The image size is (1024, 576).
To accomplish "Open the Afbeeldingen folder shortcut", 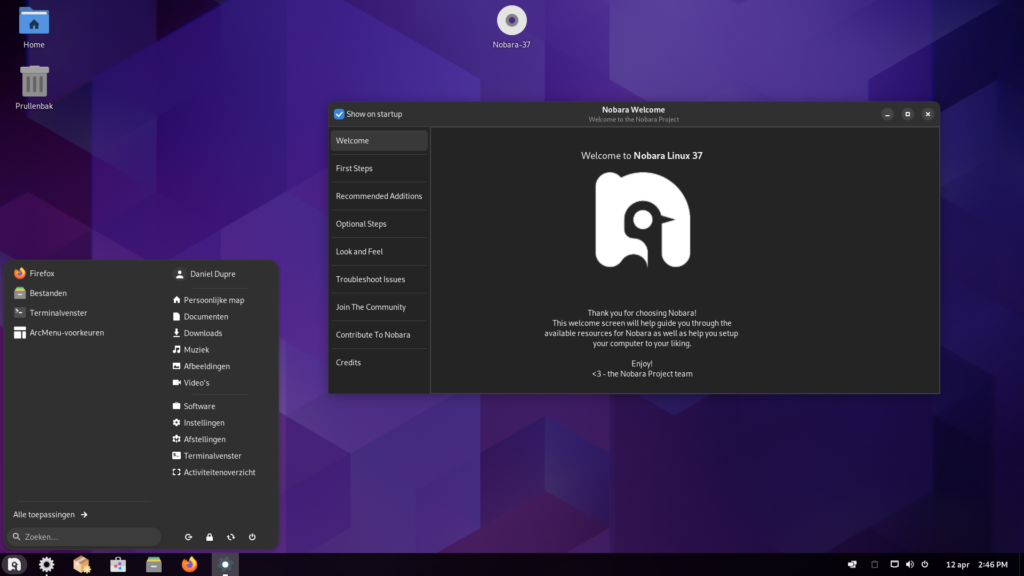I will (x=204, y=365).
